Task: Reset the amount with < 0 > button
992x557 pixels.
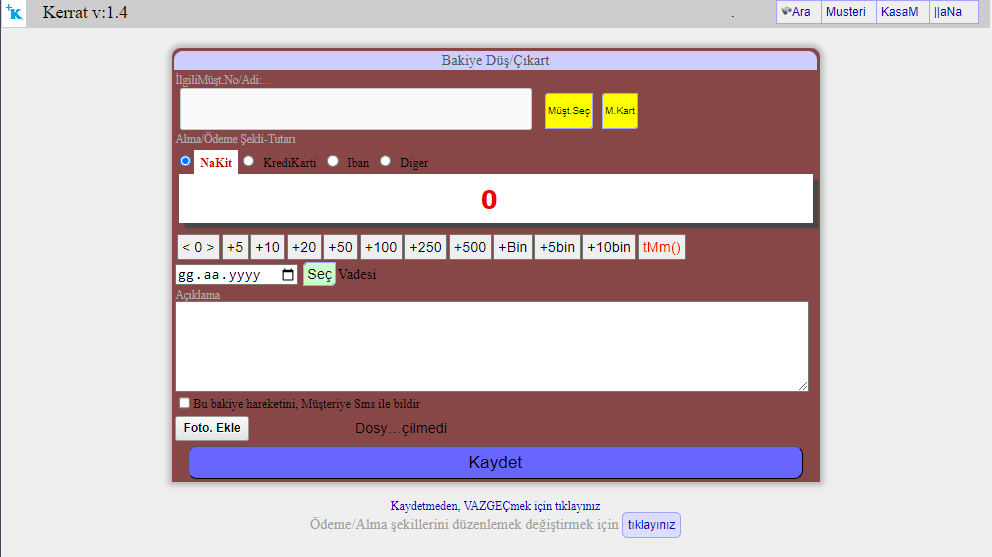Action: pos(198,247)
